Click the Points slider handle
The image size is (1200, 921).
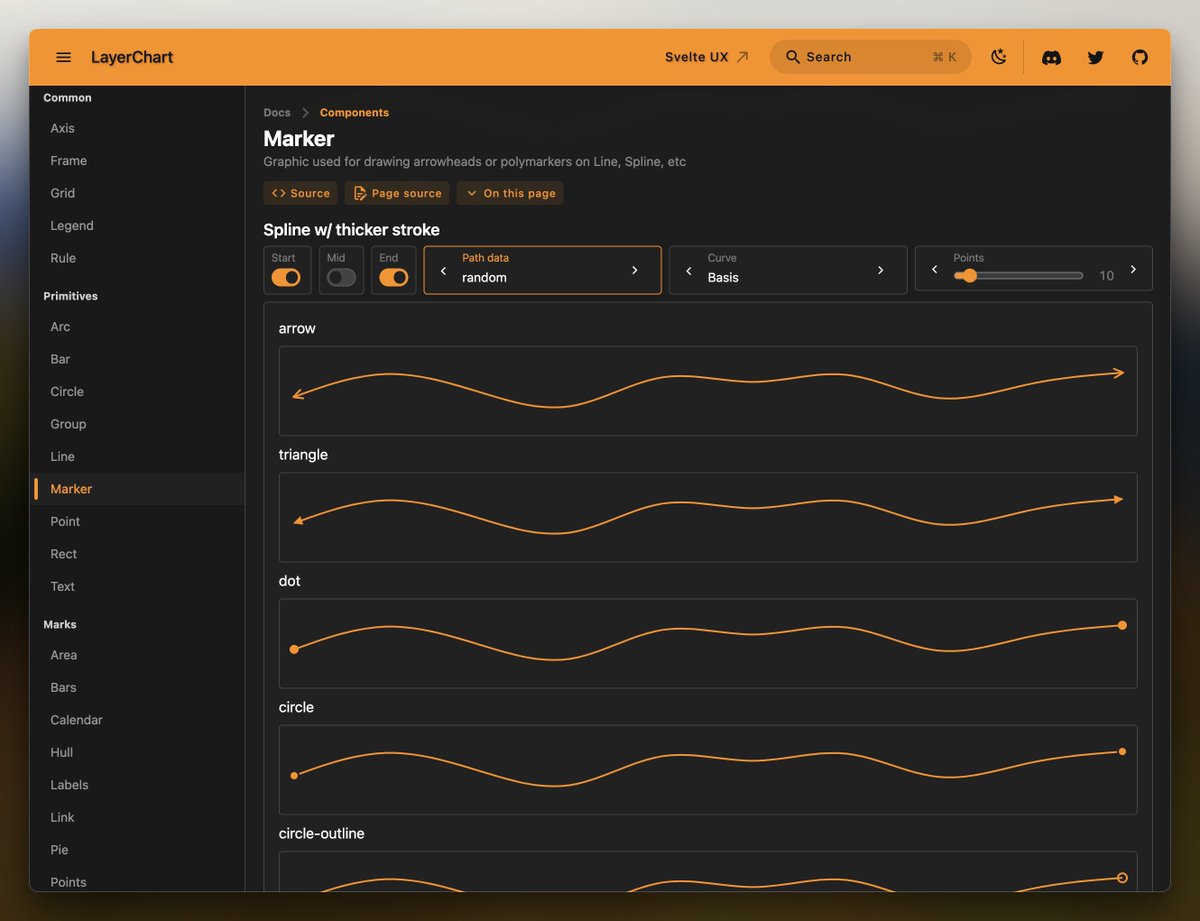[x=968, y=275]
